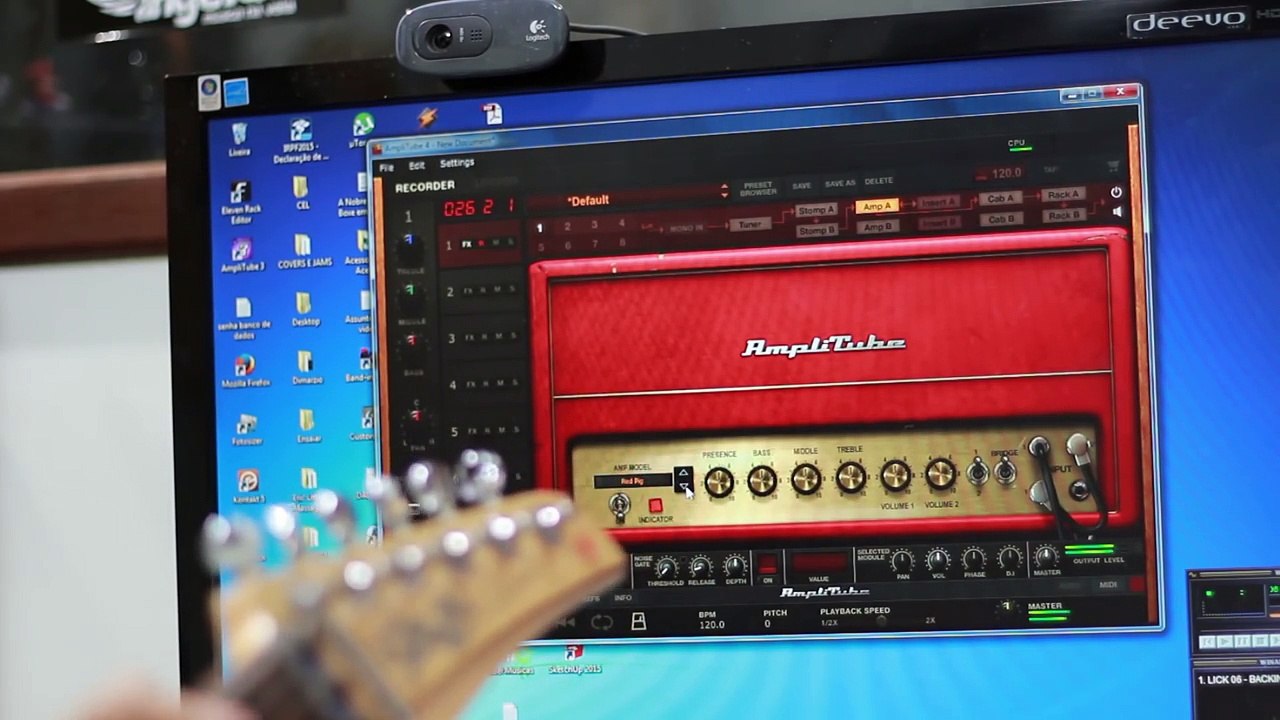Open the Kontakt 5 desktop shortcut
Viewport: 1280px width, 720px height.
click(248, 487)
